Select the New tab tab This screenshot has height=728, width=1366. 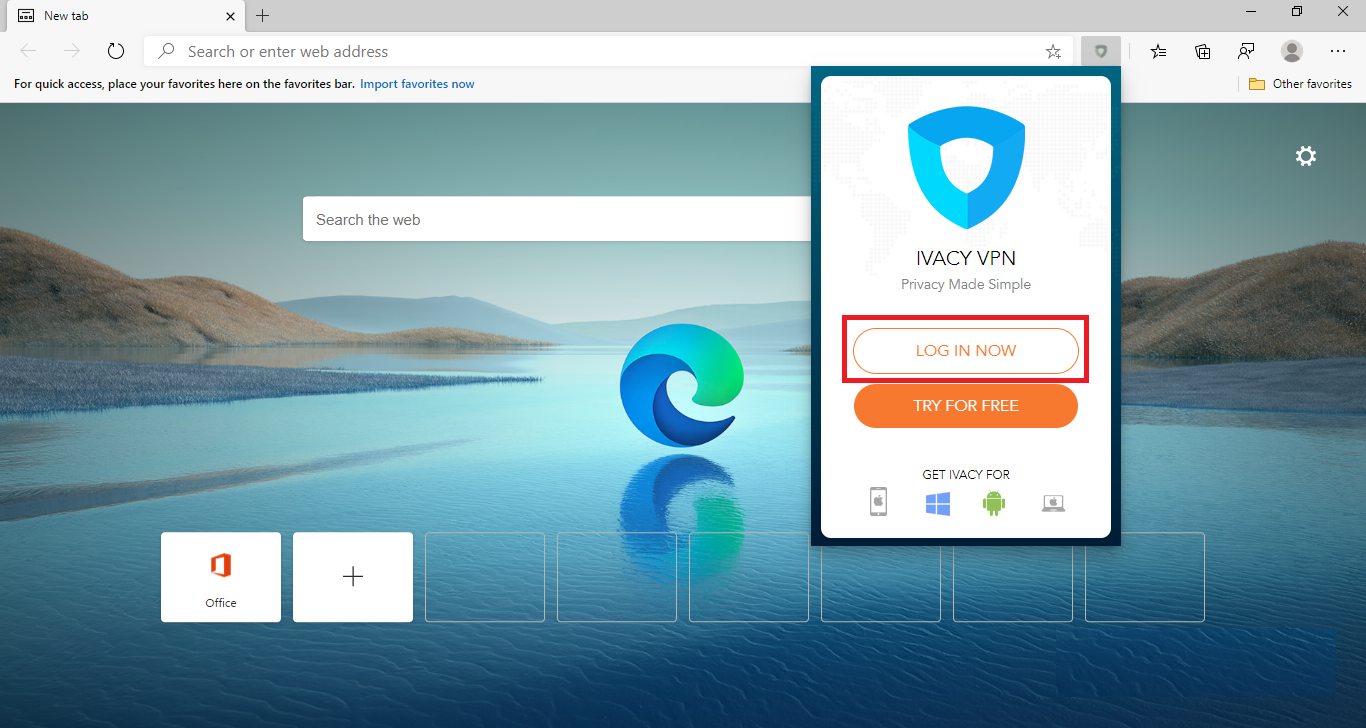(125, 16)
